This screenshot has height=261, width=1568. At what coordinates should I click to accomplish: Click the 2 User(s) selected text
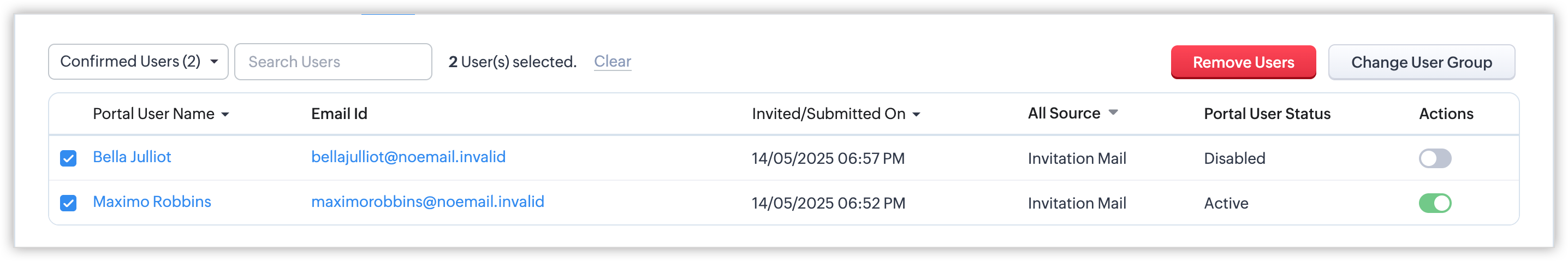coord(513,62)
